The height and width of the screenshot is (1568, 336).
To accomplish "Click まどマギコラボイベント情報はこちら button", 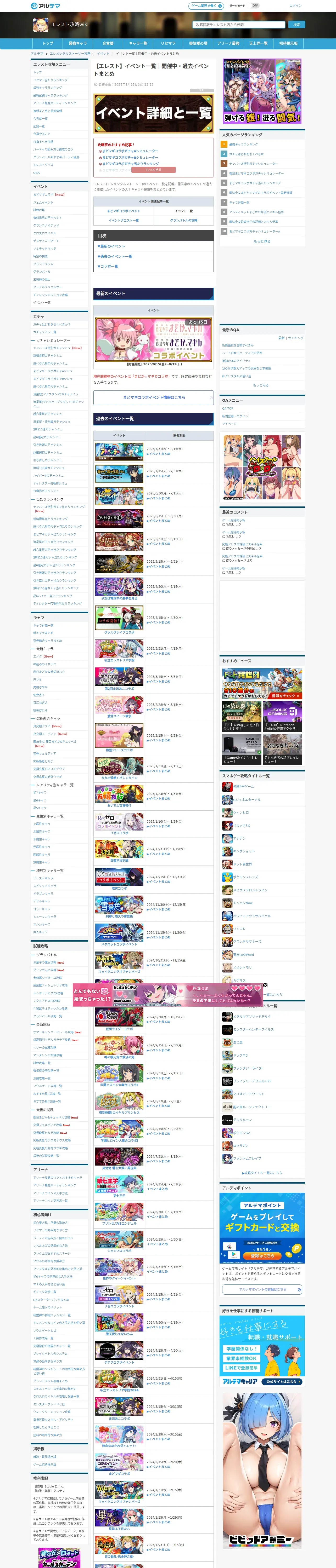I will point(154,397).
